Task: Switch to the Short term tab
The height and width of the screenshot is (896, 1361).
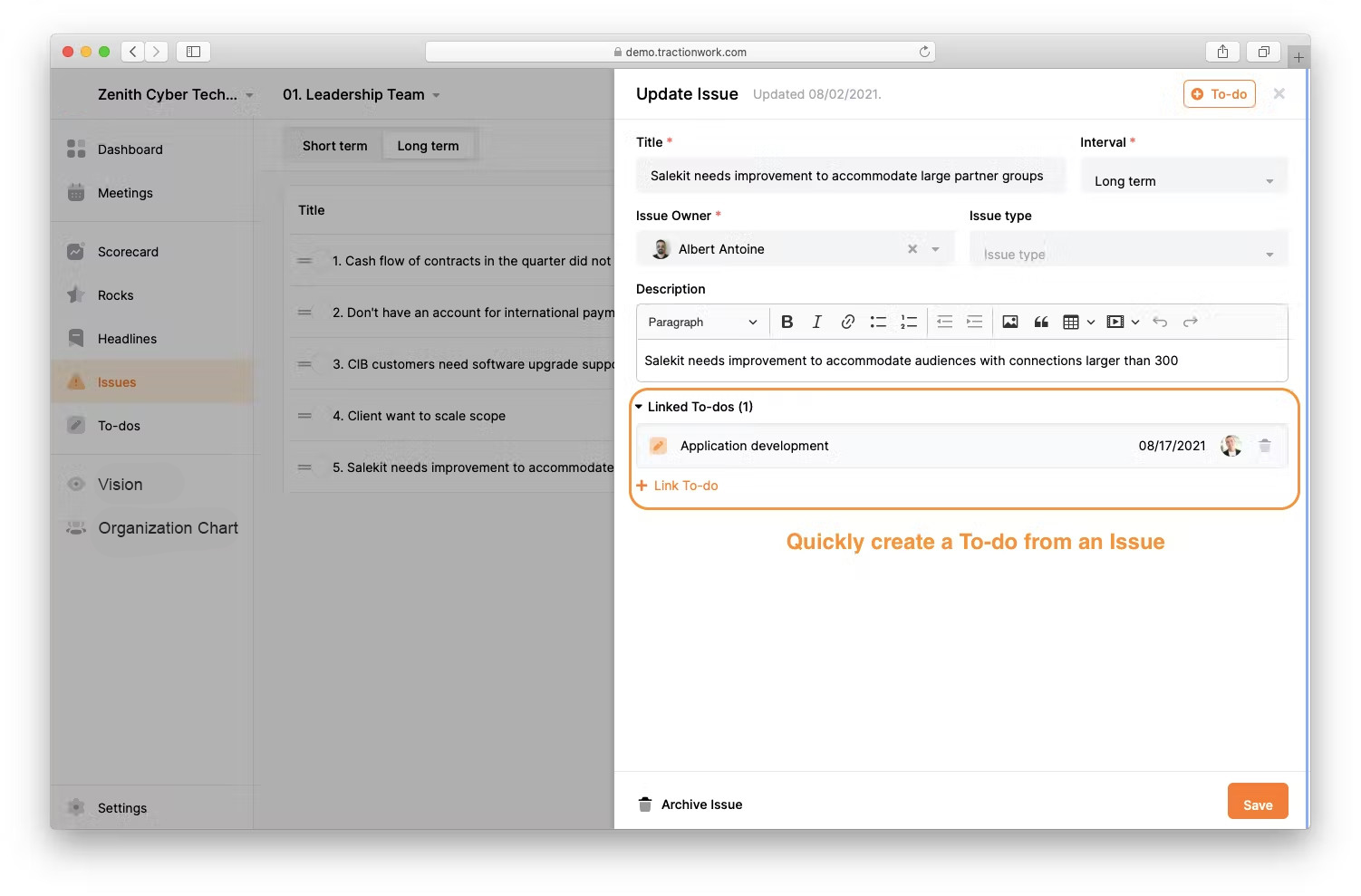Action: [x=334, y=146]
